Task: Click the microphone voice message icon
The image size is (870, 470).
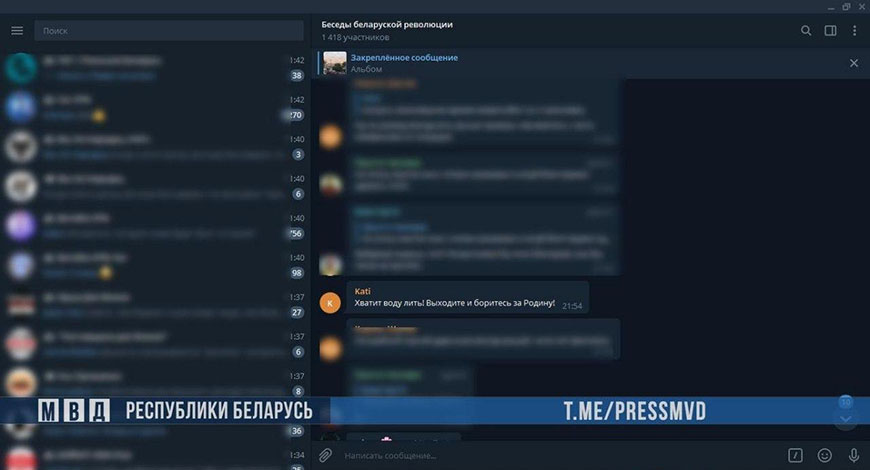Action: point(853,455)
